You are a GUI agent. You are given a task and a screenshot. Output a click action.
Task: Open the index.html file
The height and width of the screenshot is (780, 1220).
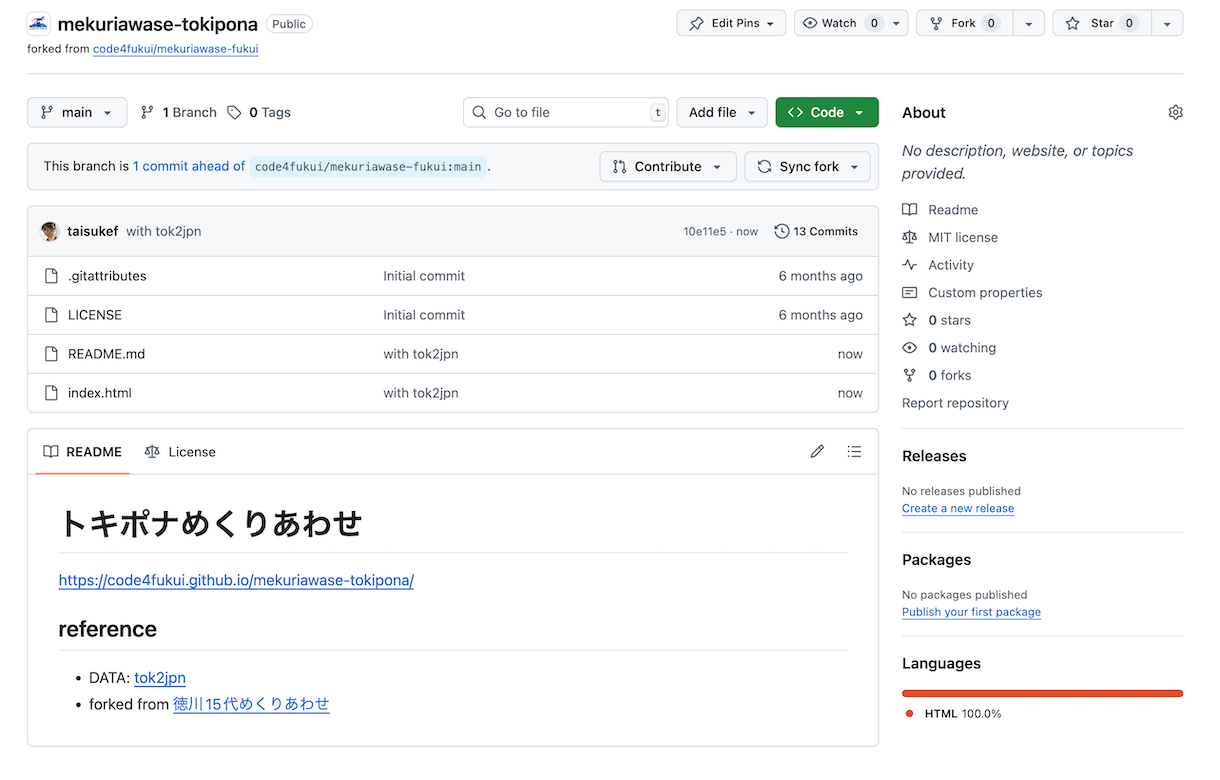pyautogui.click(x=100, y=393)
